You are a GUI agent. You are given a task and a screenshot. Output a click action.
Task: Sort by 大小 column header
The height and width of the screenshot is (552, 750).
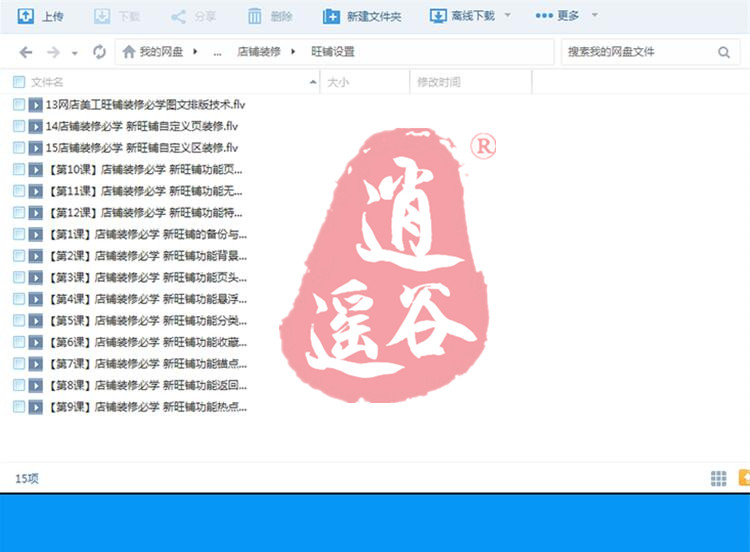point(338,82)
